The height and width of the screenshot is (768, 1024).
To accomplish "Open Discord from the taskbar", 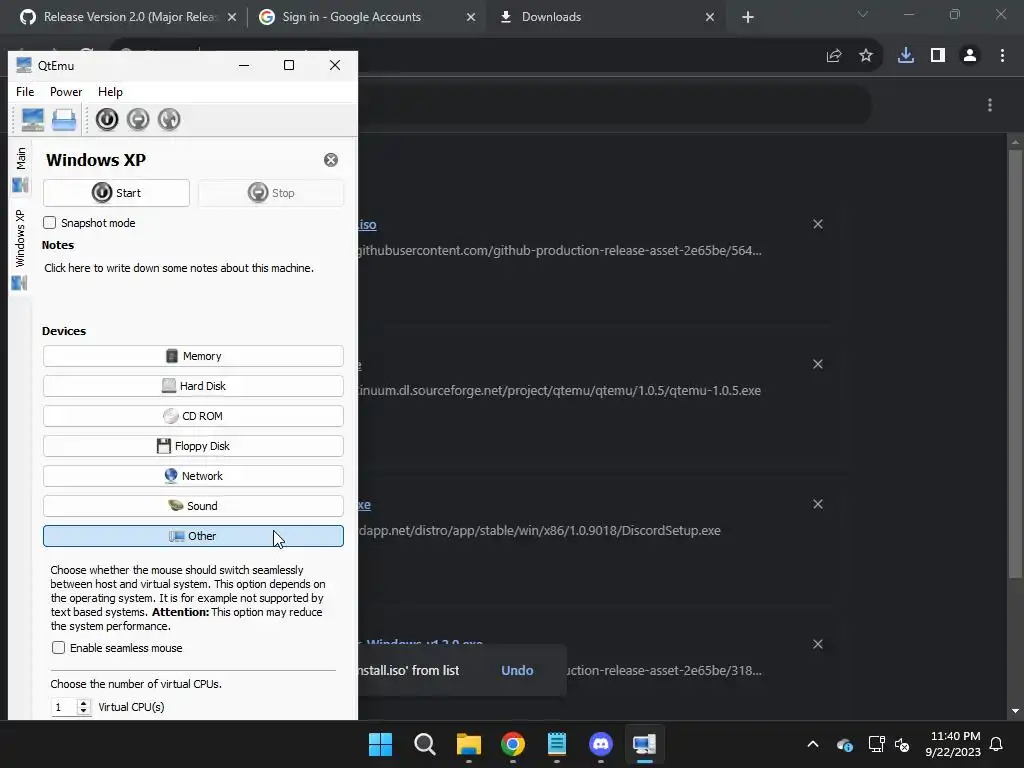I will point(601,744).
